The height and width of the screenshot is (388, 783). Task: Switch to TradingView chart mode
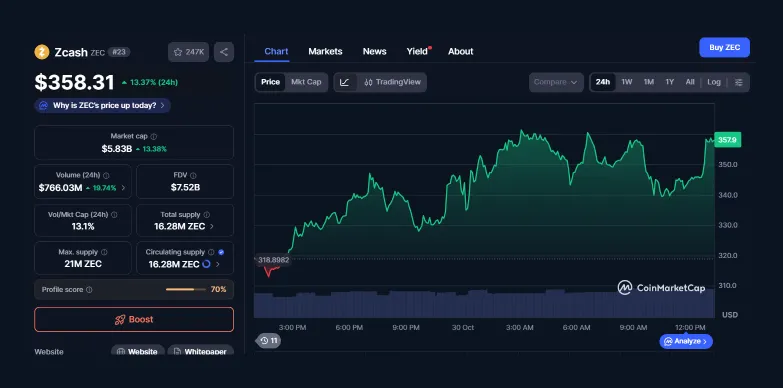[392, 82]
